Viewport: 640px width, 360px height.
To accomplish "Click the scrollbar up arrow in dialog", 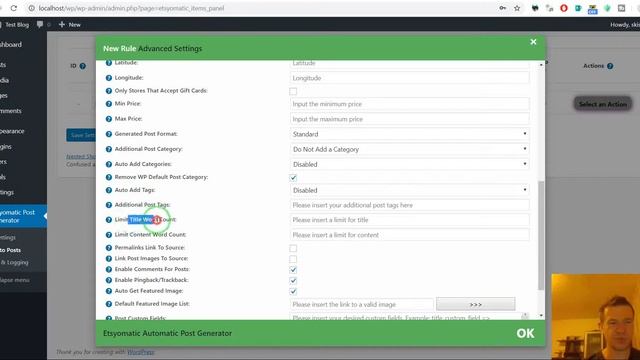I will point(541,64).
